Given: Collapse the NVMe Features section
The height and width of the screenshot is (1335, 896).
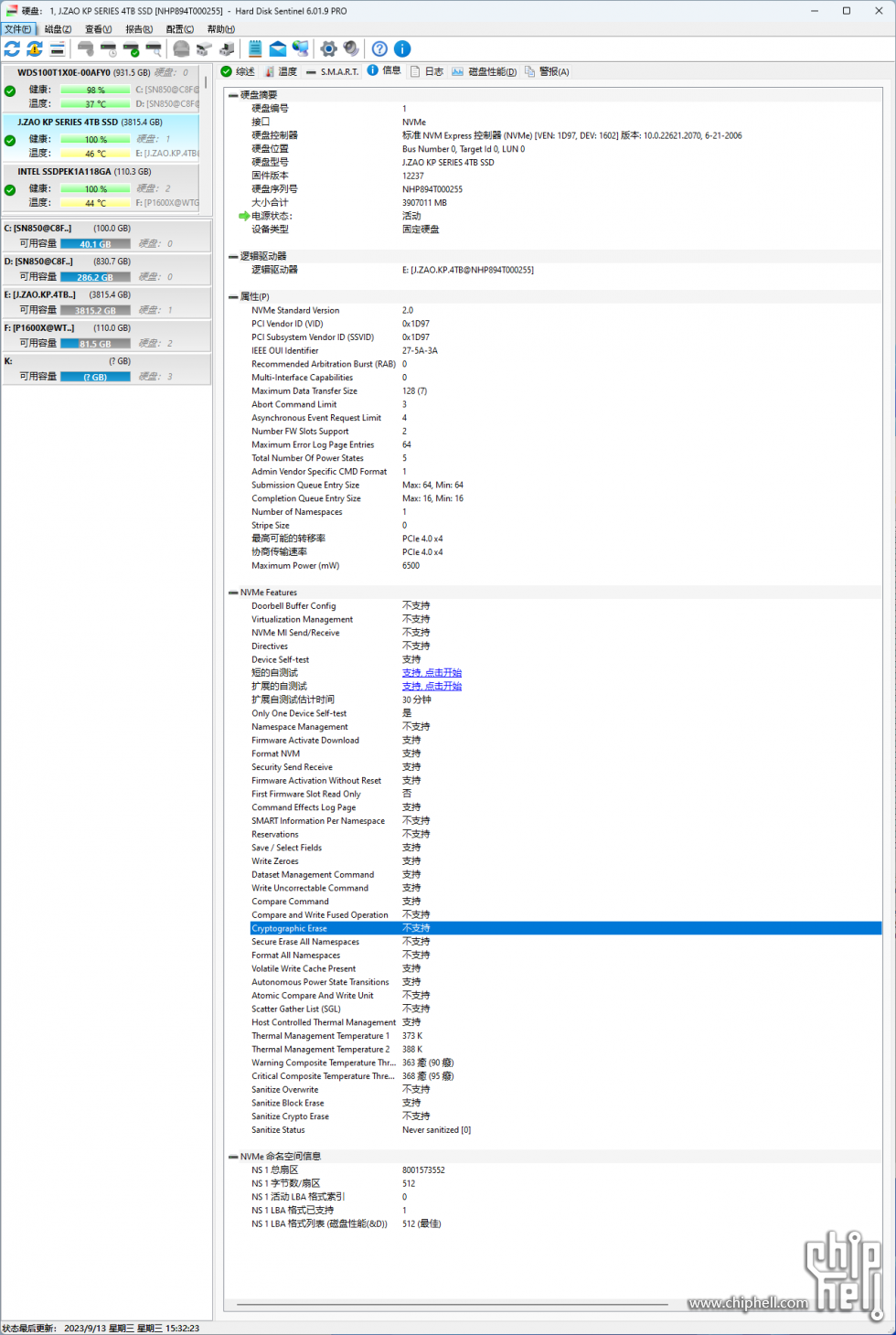Looking at the screenshot, I should click(233, 593).
